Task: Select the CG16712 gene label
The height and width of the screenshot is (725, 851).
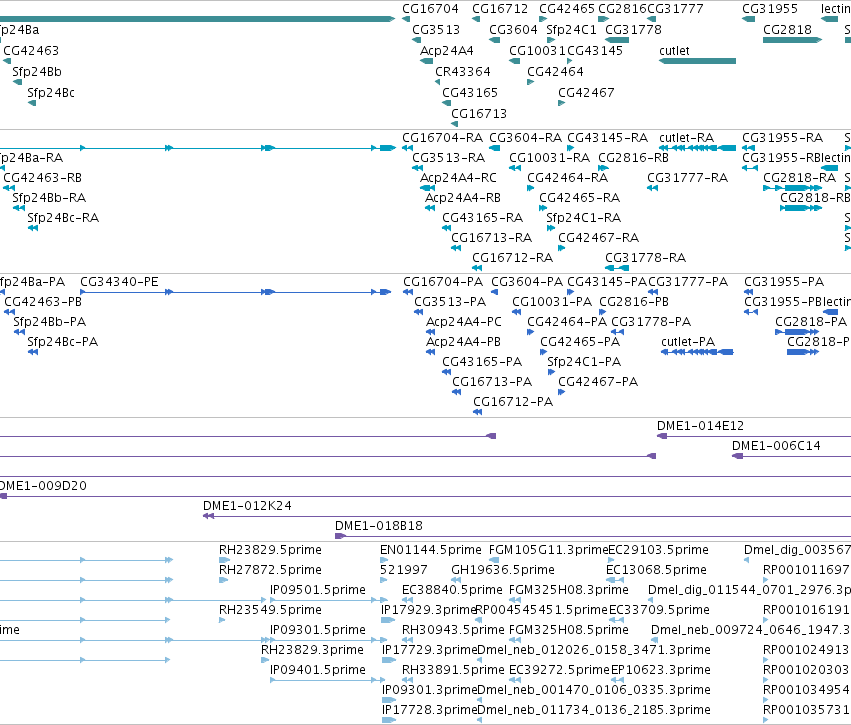Action: coord(500,9)
